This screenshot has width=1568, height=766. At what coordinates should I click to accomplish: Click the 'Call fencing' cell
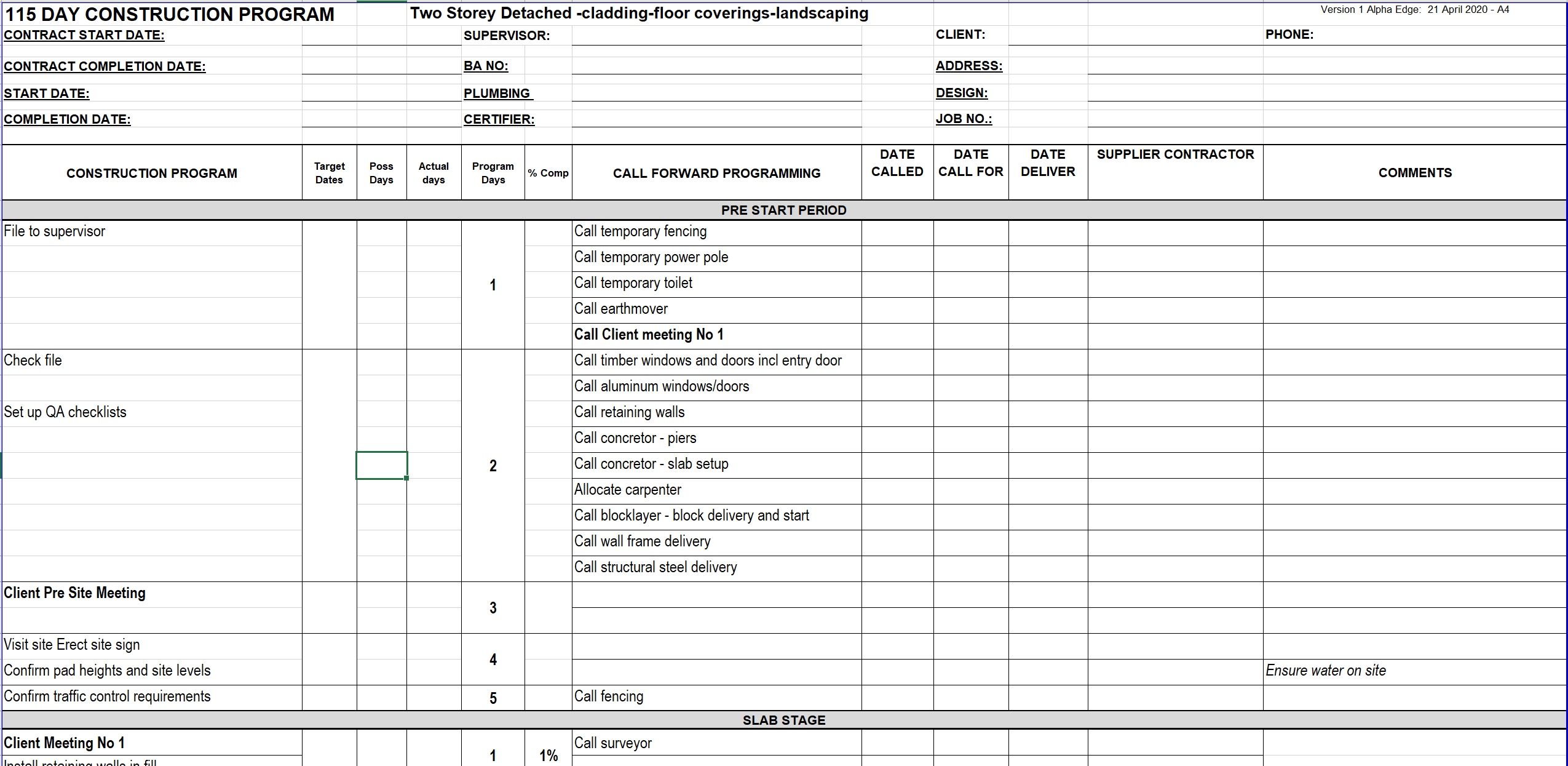click(609, 696)
